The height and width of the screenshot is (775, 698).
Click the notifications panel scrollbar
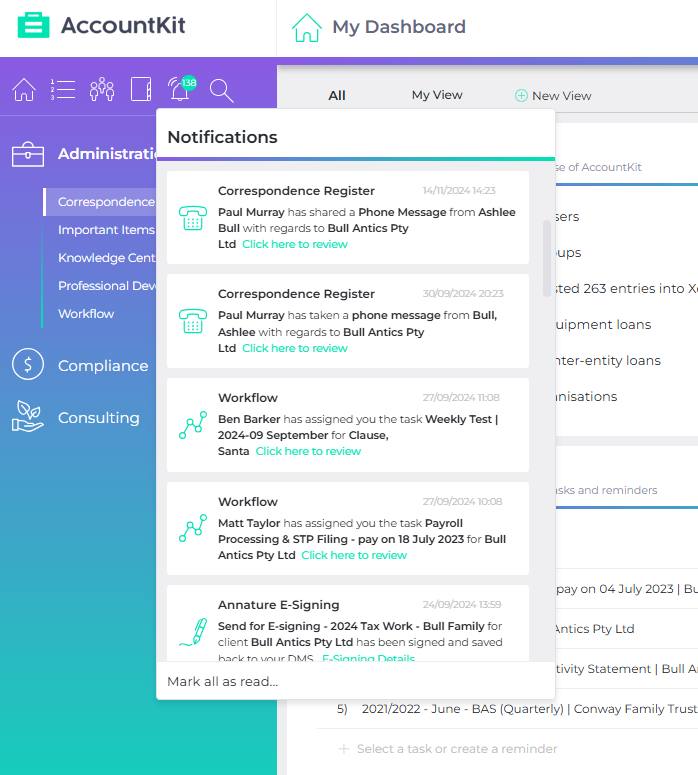(547, 258)
